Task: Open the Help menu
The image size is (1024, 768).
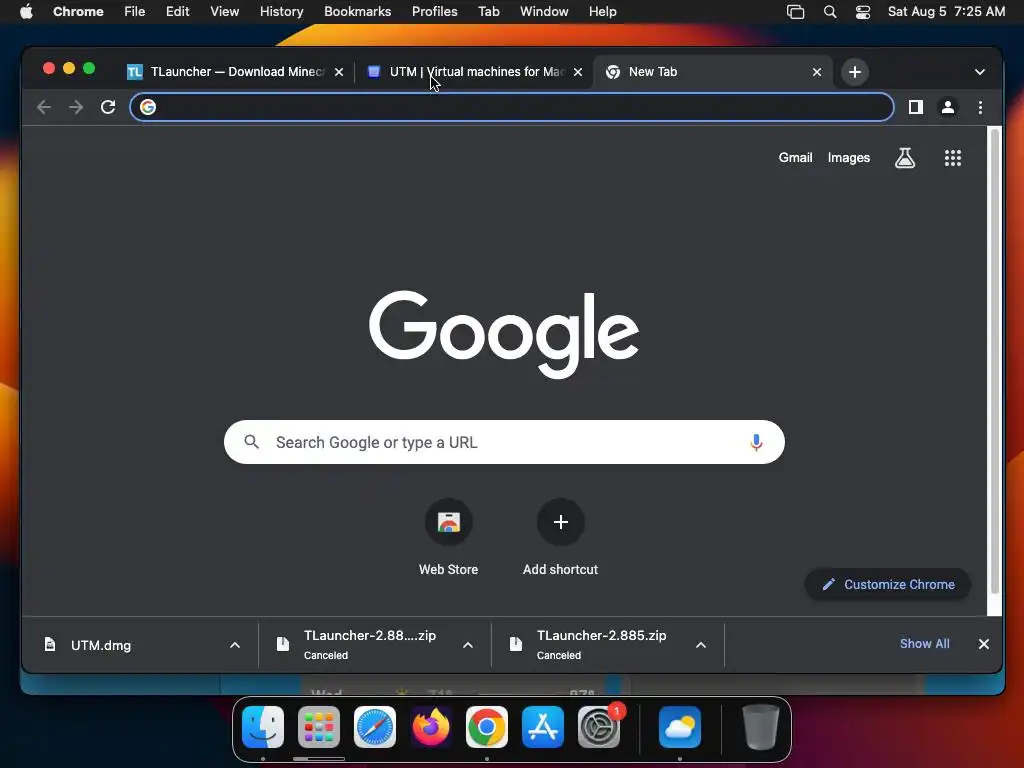Action: click(602, 12)
